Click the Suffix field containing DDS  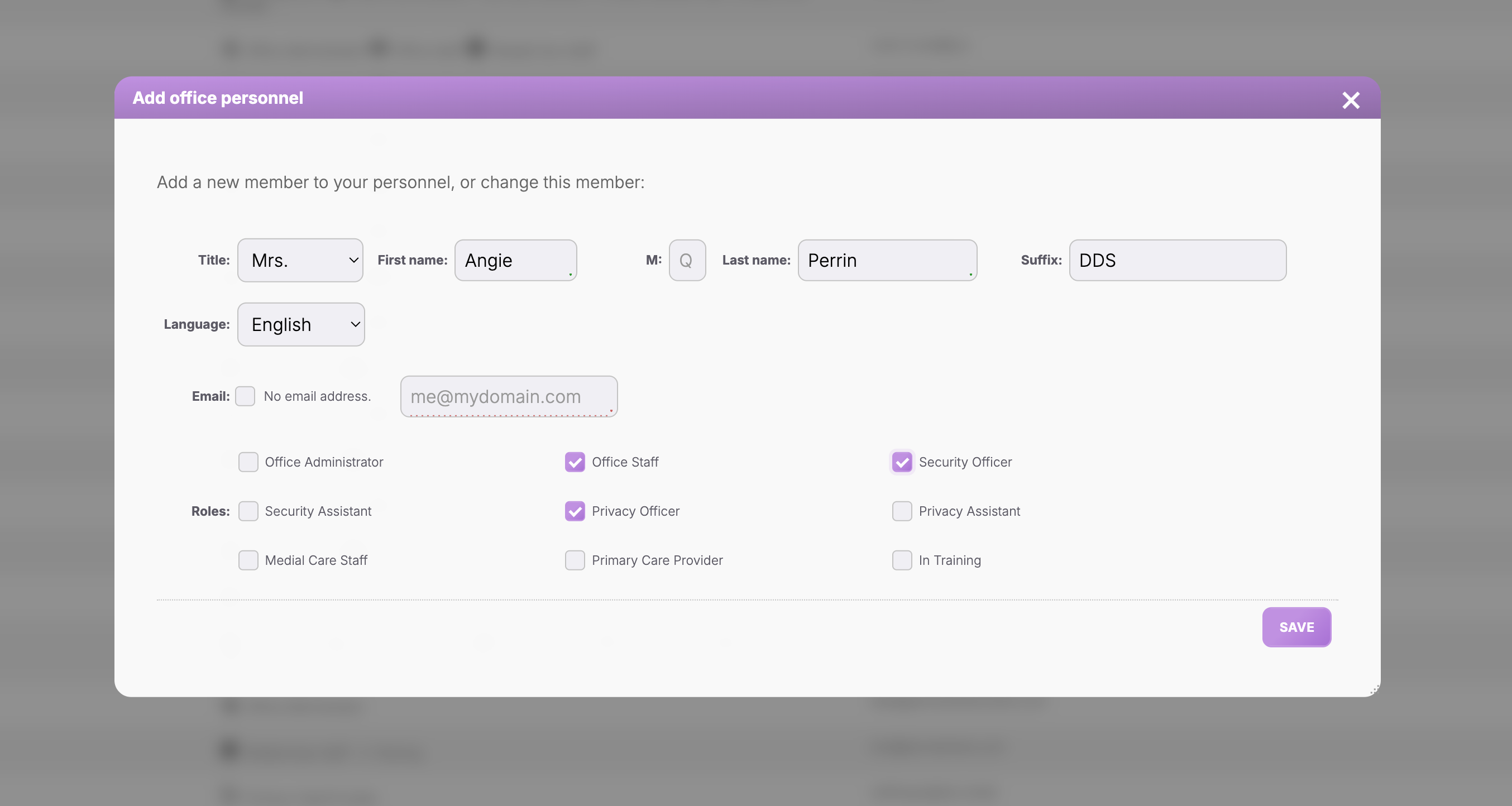coord(1177,260)
